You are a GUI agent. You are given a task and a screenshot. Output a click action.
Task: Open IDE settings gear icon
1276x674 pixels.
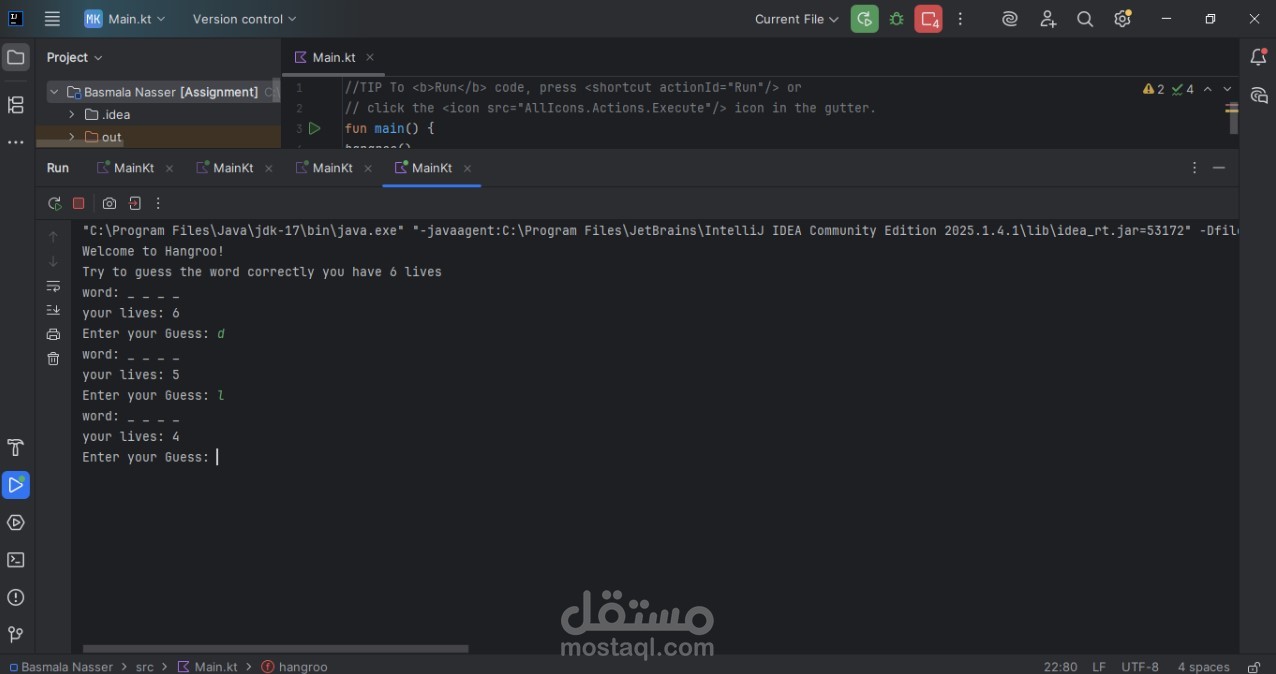pyautogui.click(x=1123, y=19)
